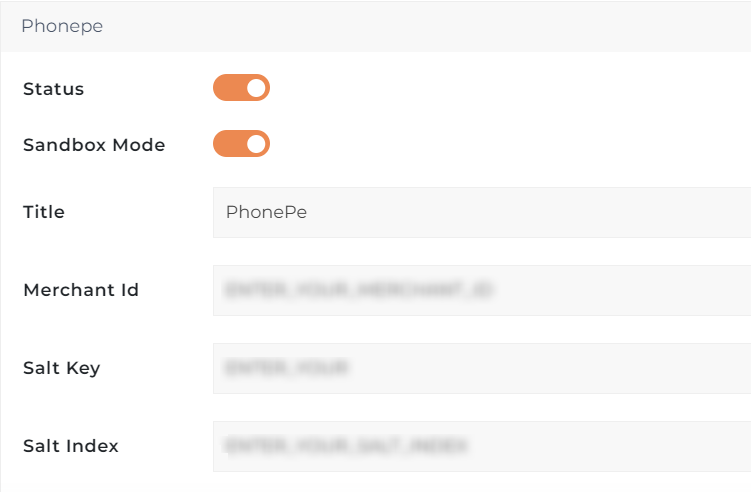
Task: Click the "Phonepe" heading text
Action: pos(62,26)
